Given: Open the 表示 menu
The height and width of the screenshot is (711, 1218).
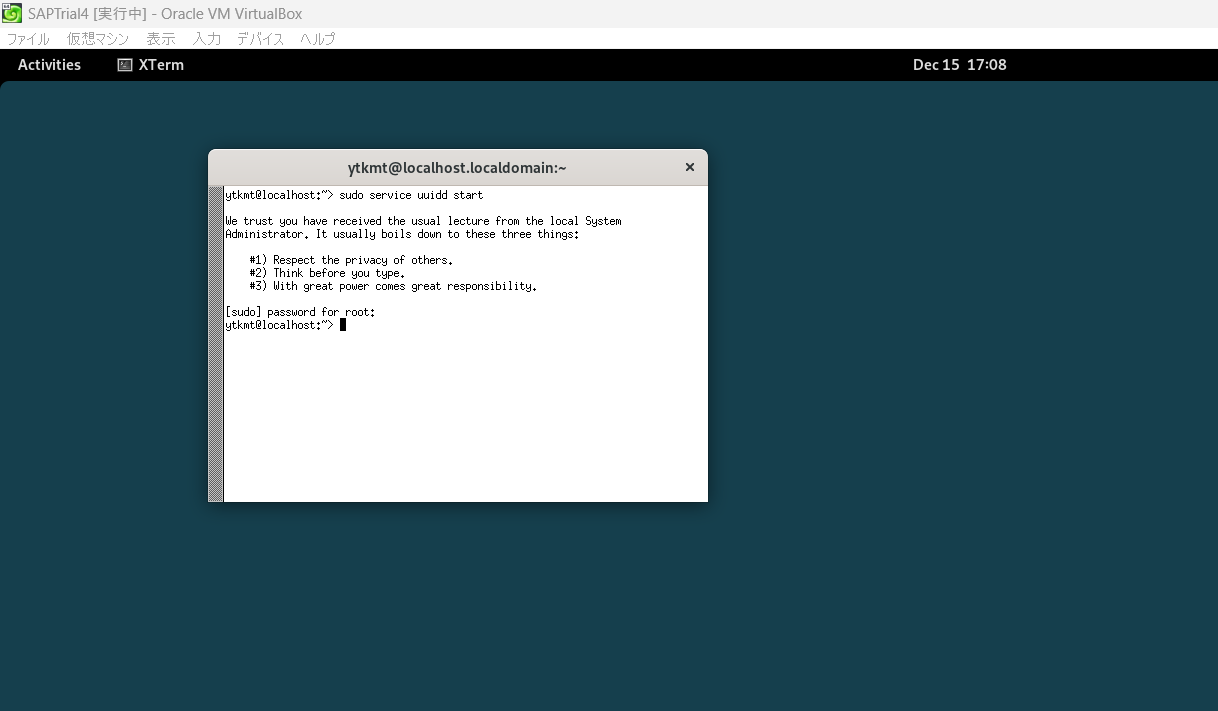Looking at the screenshot, I should coord(160,39).
